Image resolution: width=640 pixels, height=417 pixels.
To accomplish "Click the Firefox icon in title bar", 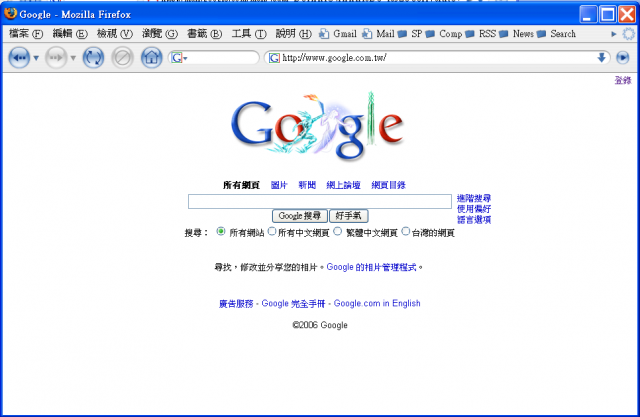I will [10, 14].
